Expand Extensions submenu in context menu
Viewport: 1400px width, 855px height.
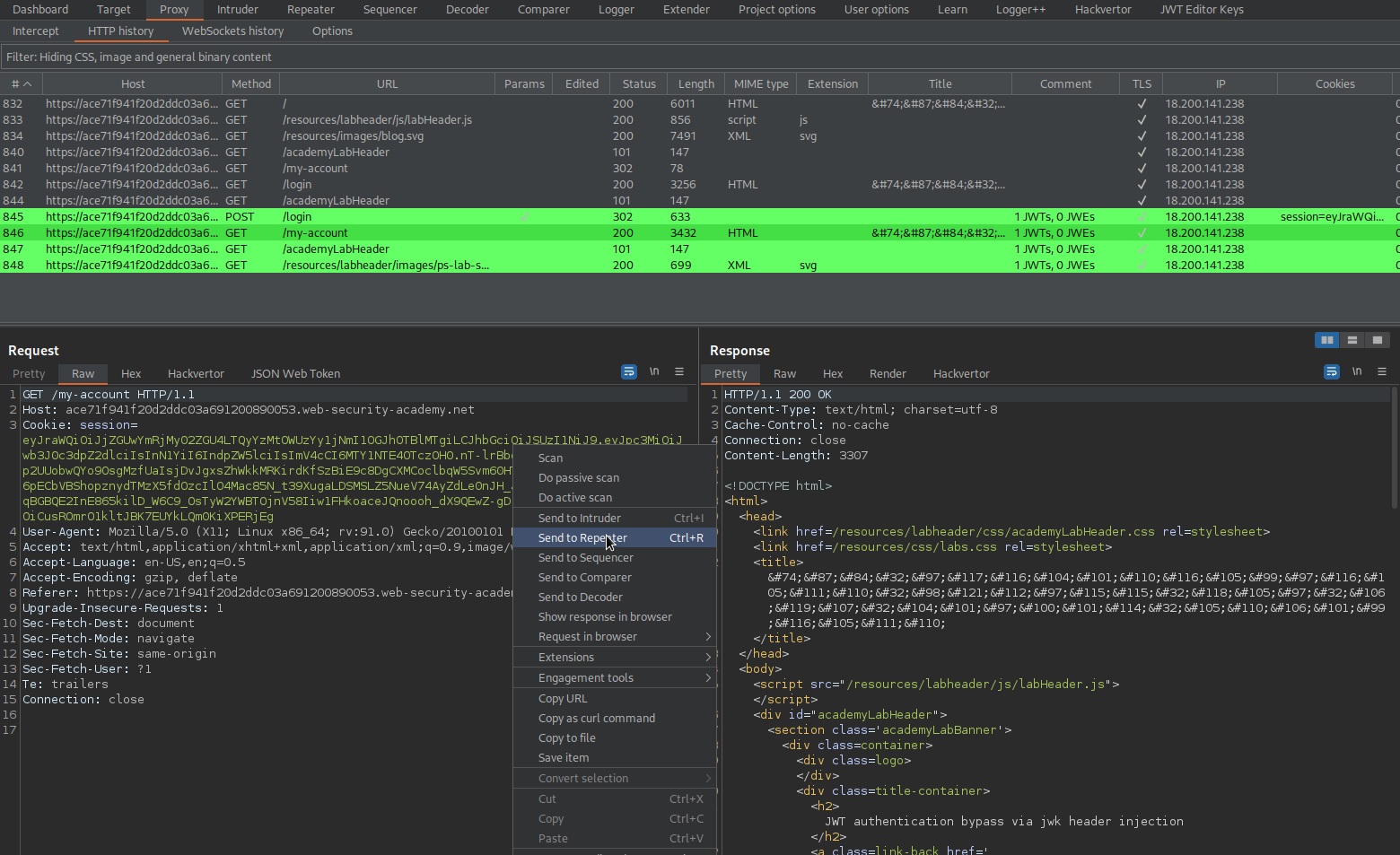[x=615, y=658]
